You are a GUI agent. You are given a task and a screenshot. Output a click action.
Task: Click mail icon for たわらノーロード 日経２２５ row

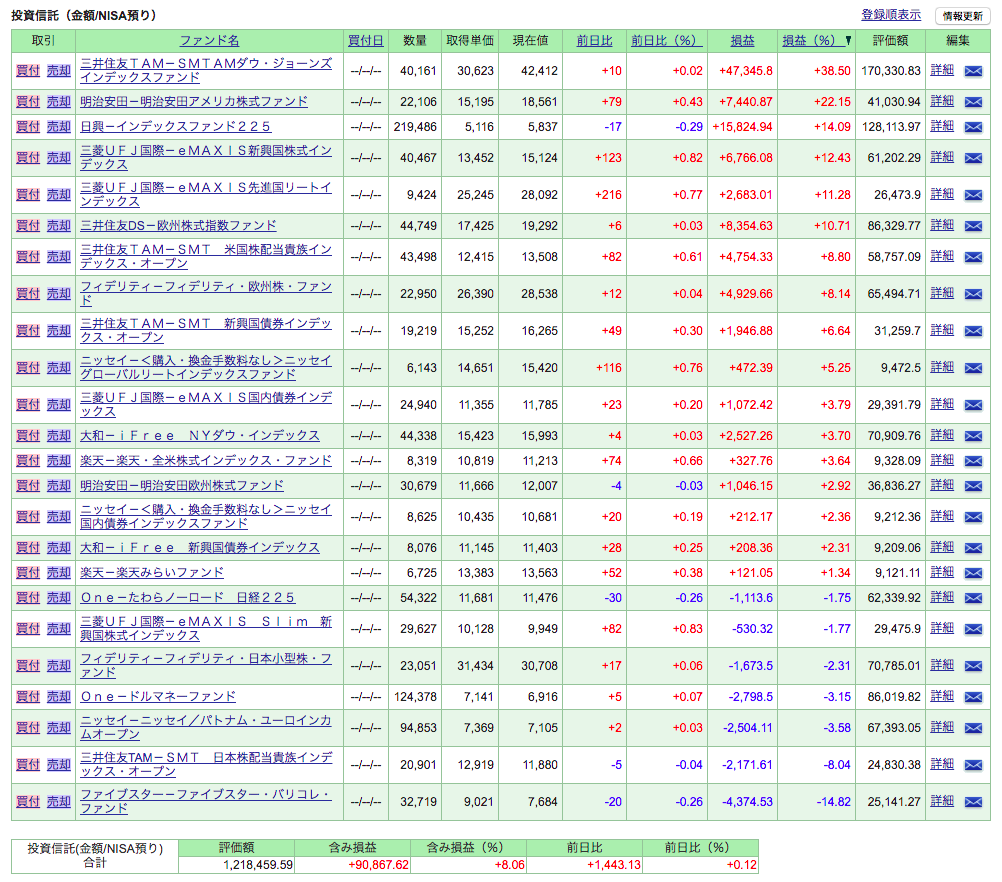tap(973, 598)
